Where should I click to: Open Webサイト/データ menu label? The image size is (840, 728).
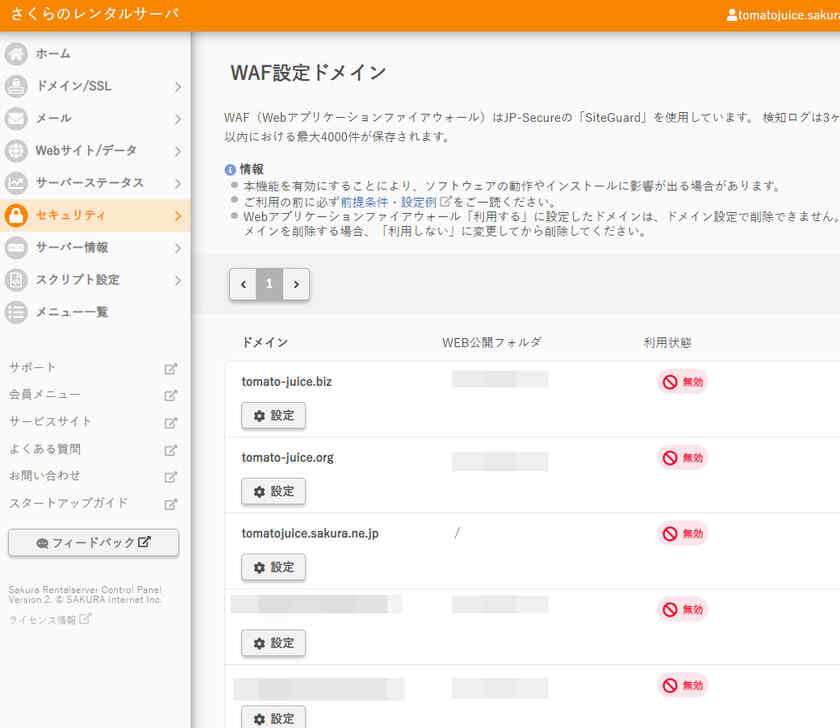(x=86, y=151)
